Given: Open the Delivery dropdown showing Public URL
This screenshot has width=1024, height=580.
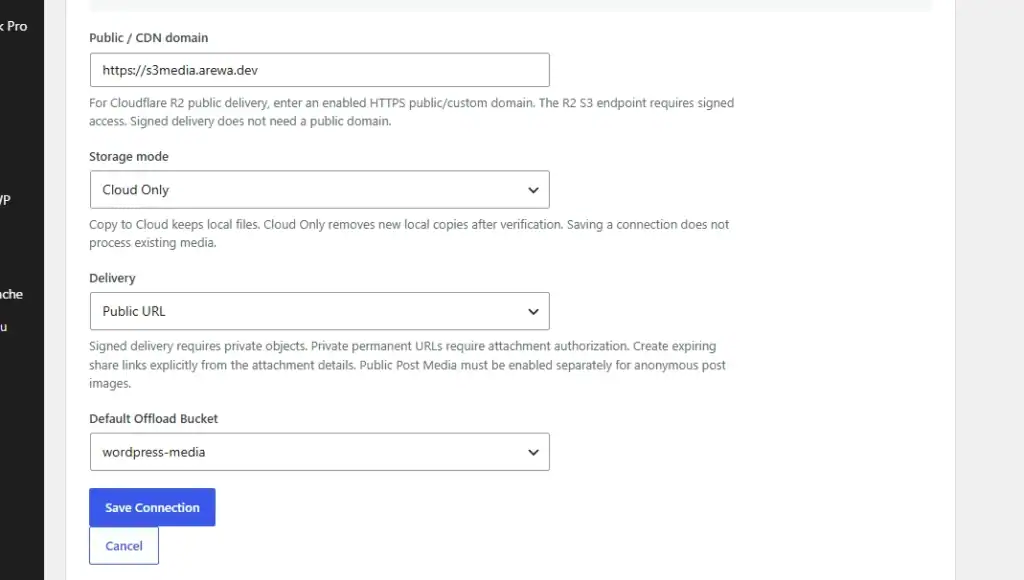Looking at the screenshot, I should pos(319,311).
